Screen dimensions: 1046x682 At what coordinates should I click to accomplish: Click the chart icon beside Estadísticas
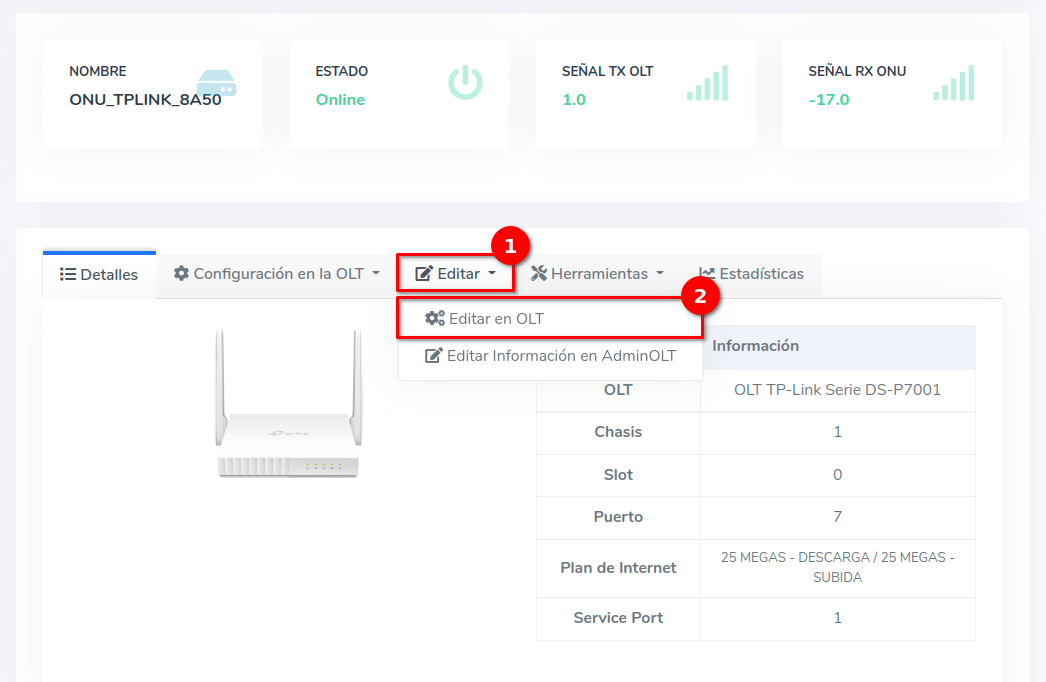click(707, 273)
